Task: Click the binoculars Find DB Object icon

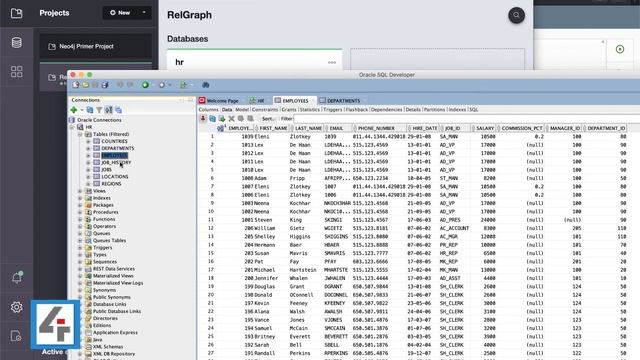Action: point(206,85)
